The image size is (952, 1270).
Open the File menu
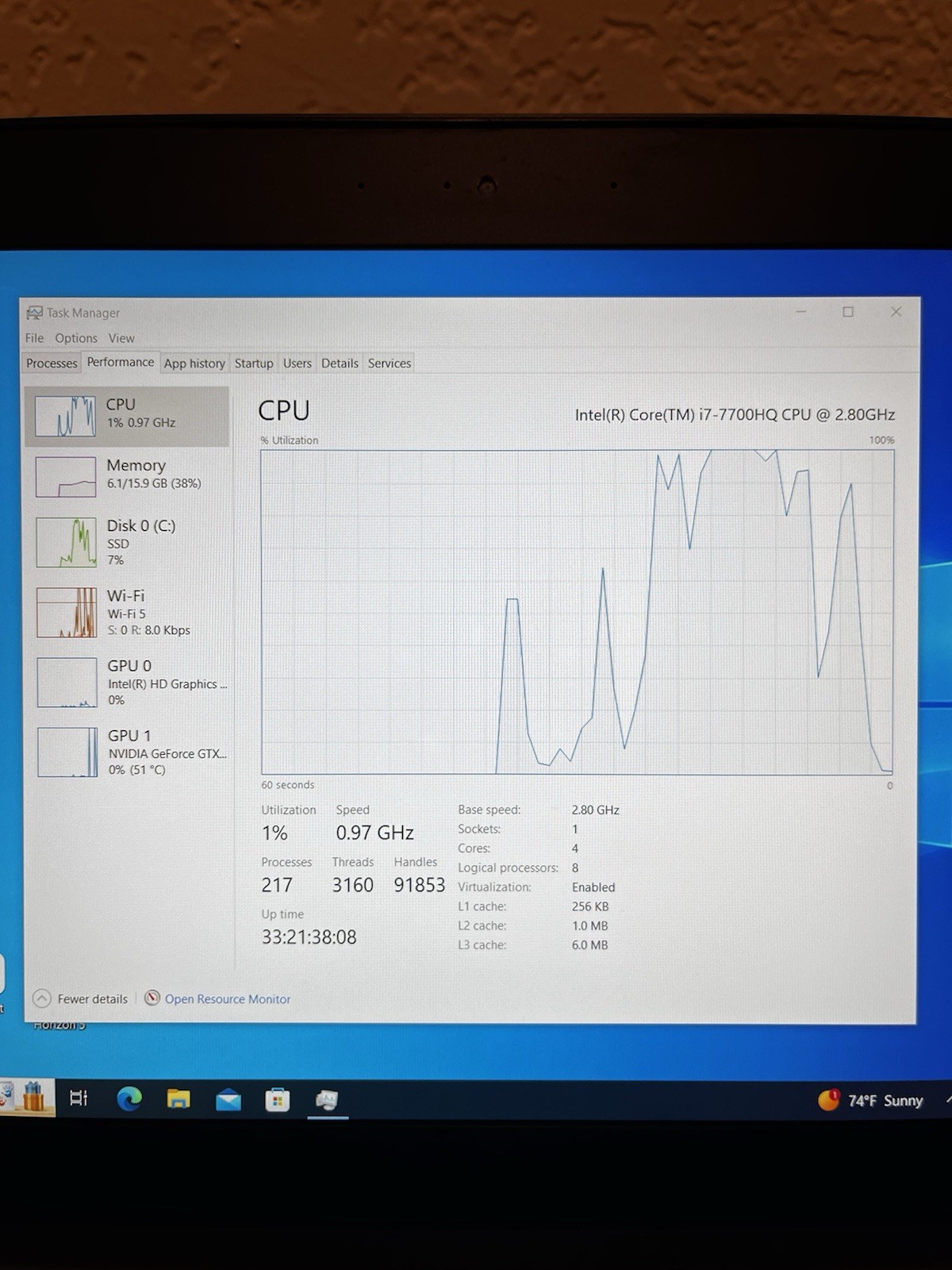coord(34,338)
